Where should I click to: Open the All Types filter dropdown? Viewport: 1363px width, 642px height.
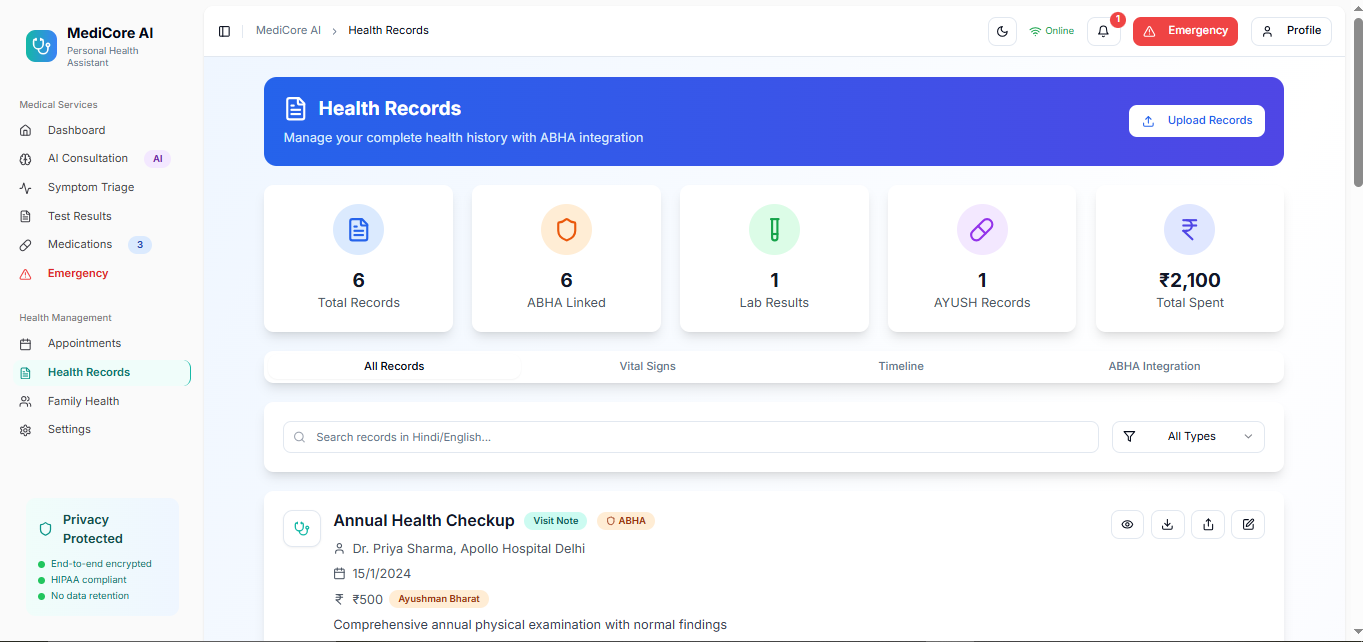click(1188, 437)
